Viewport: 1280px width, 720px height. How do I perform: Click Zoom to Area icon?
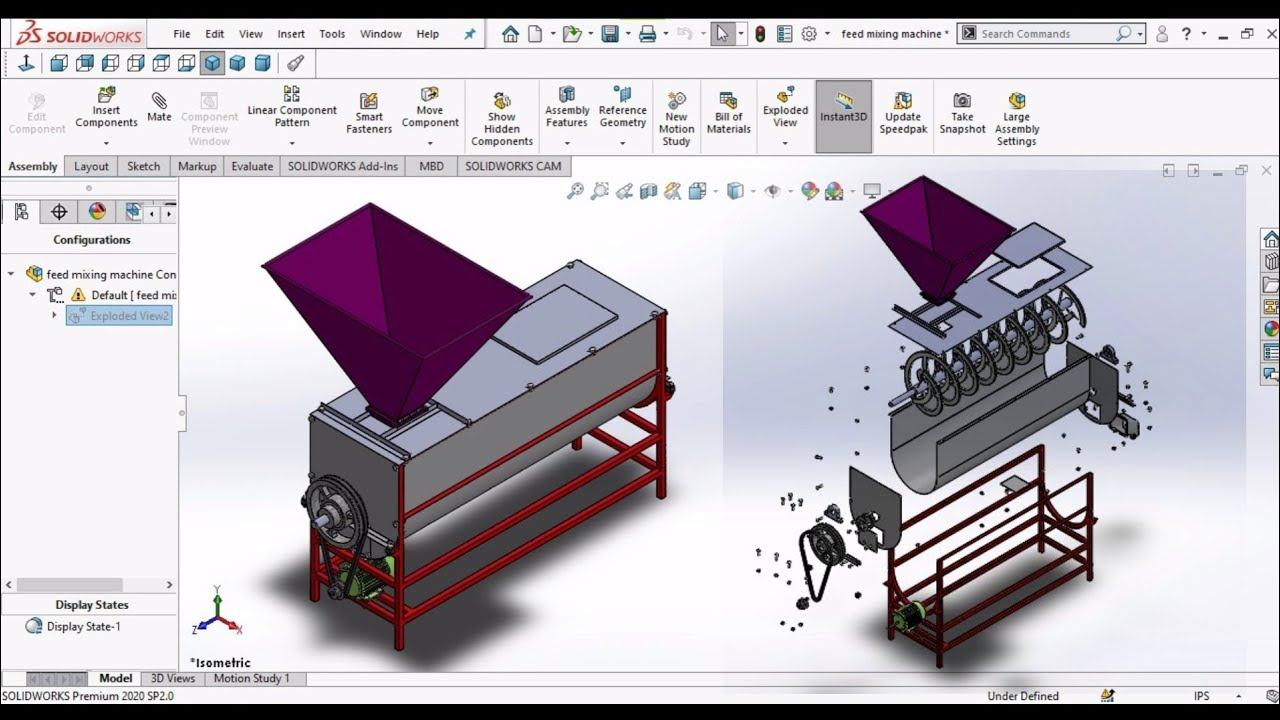[599, 191]
